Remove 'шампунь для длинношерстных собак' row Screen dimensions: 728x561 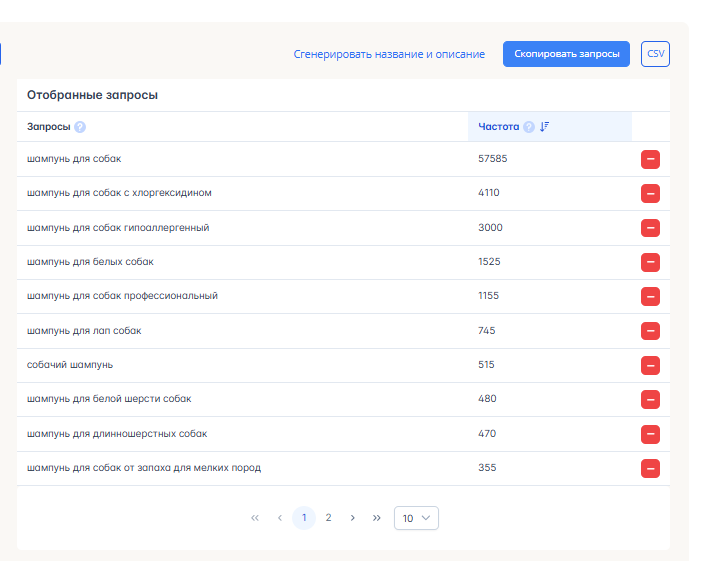pos(650,434)
